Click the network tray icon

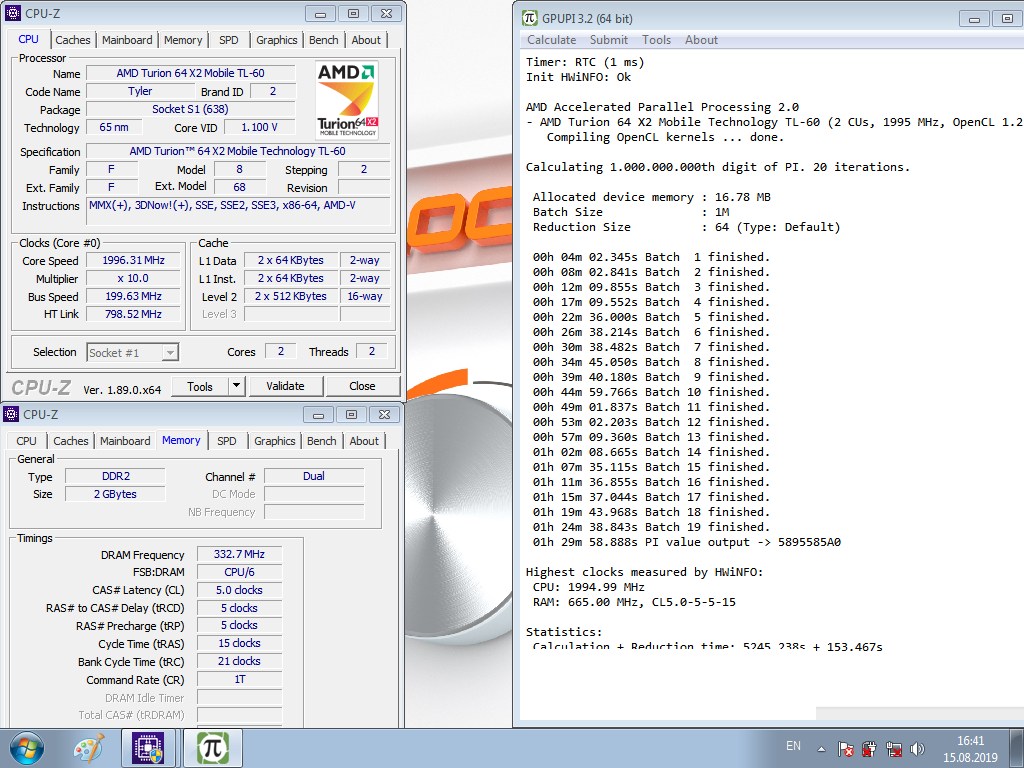893,749
